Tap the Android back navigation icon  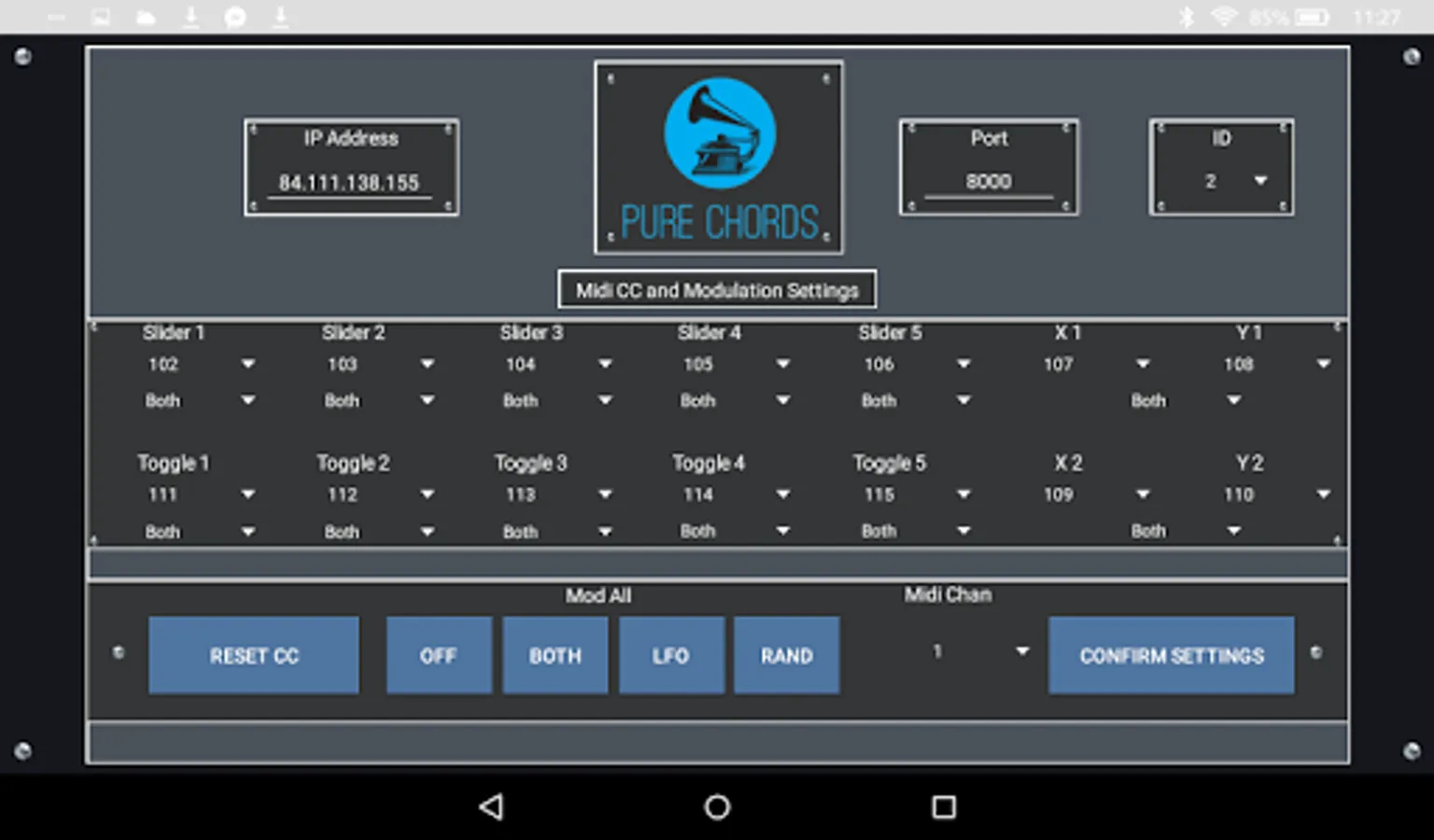tap(492, 806)
